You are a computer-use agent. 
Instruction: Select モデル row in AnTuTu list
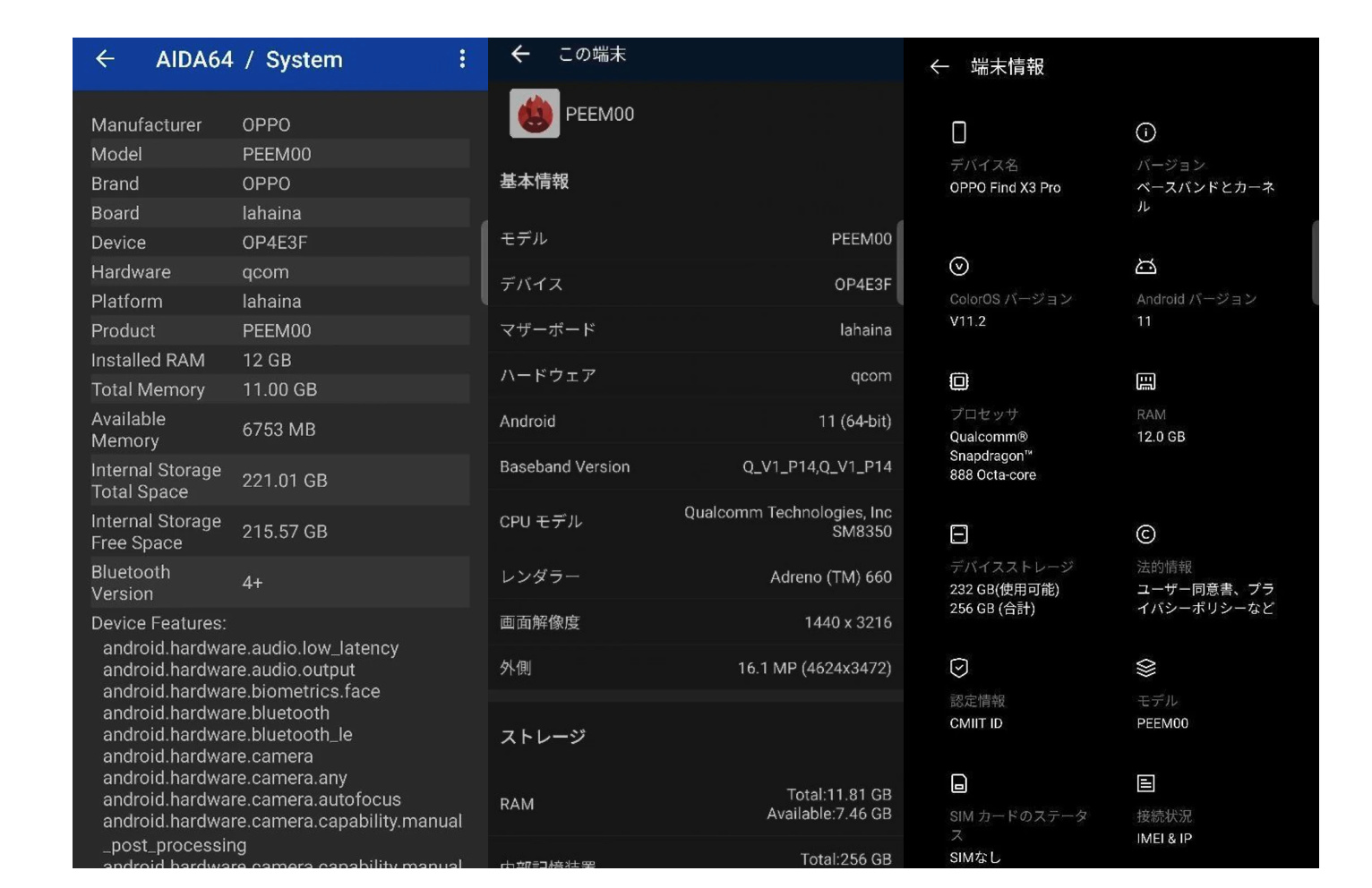point(695,239)
